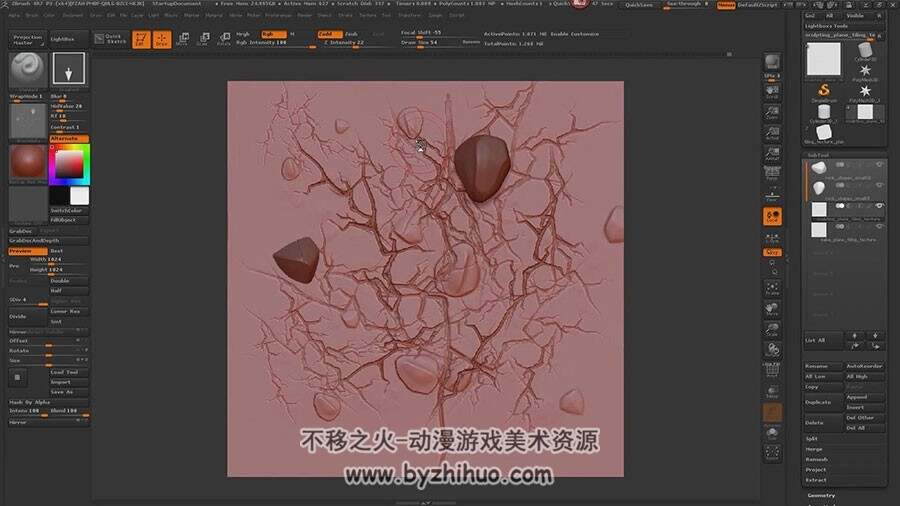Click the Rotate view icon in right shelf
Viewport: 900px width, 506px height.
coord(772,351)
